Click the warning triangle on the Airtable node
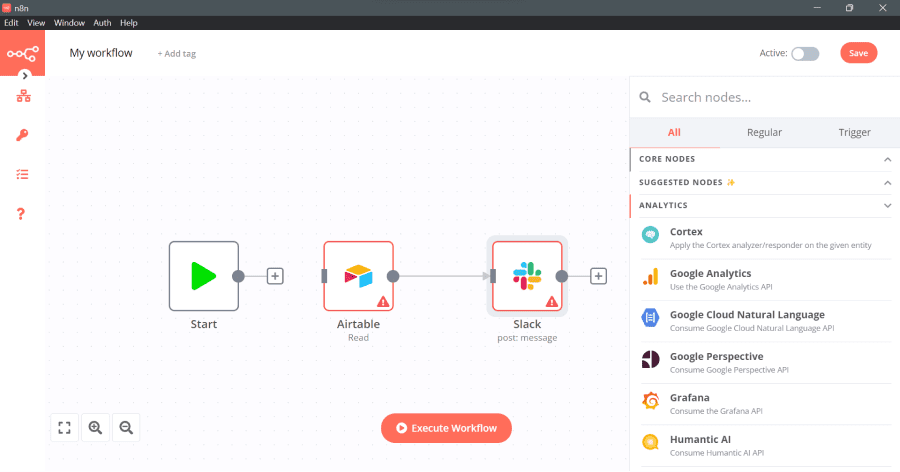 click(x=383, y=301)
